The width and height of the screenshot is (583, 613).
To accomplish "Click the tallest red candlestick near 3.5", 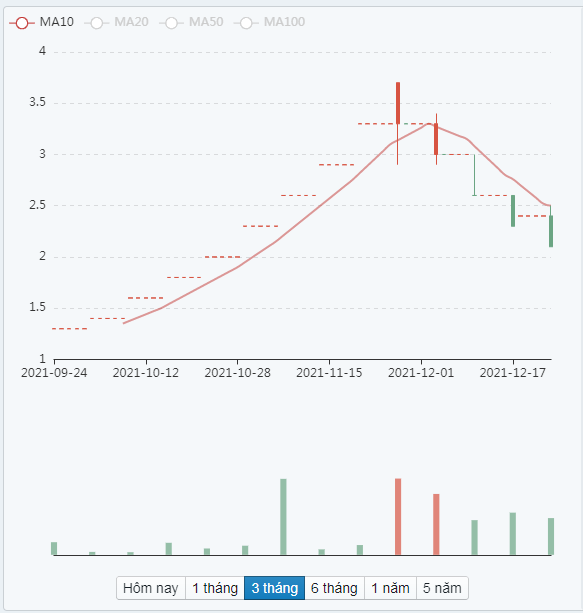I will tap(398, 103).
